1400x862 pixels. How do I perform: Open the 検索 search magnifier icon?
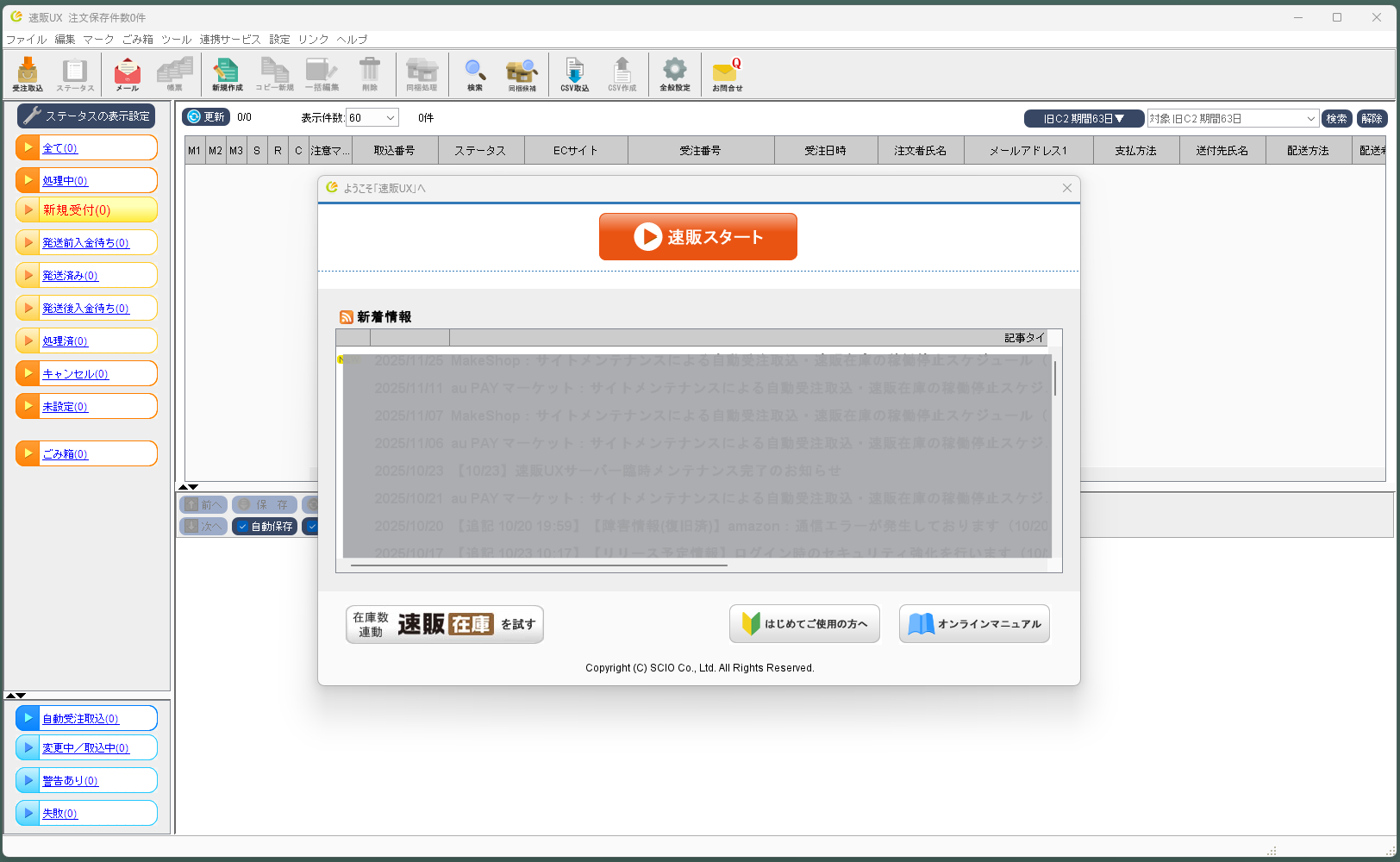(475, 74)
